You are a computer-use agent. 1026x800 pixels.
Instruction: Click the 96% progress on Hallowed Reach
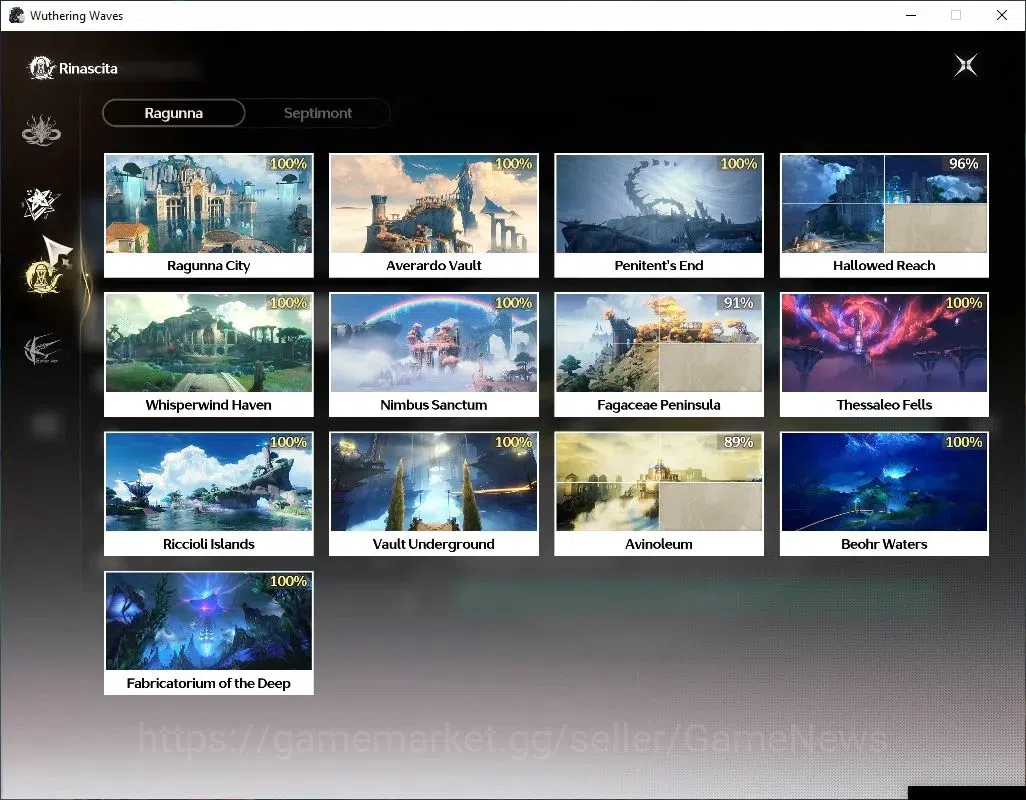tap(963, 164)
